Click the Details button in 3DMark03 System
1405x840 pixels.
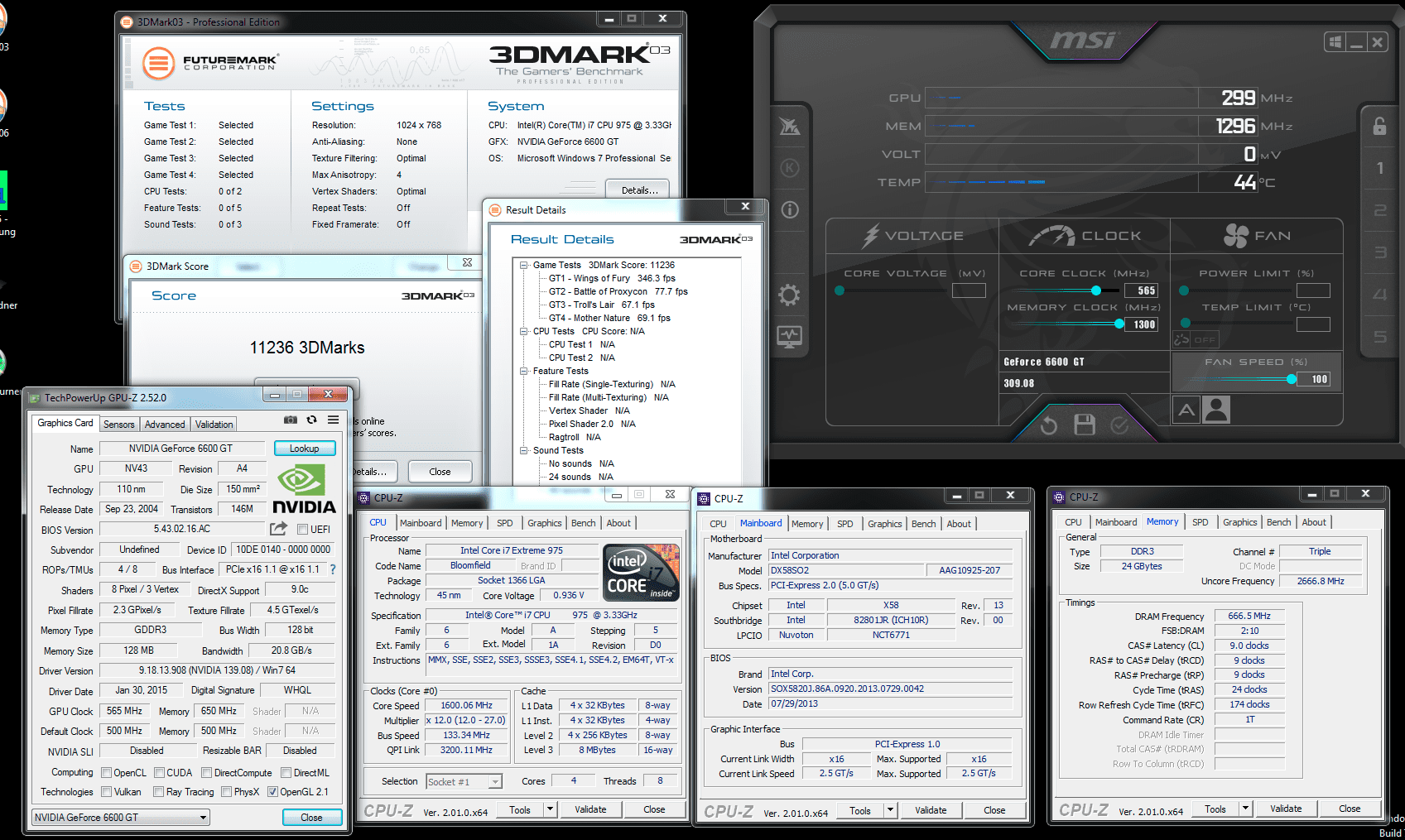click(x=639, y=190)
